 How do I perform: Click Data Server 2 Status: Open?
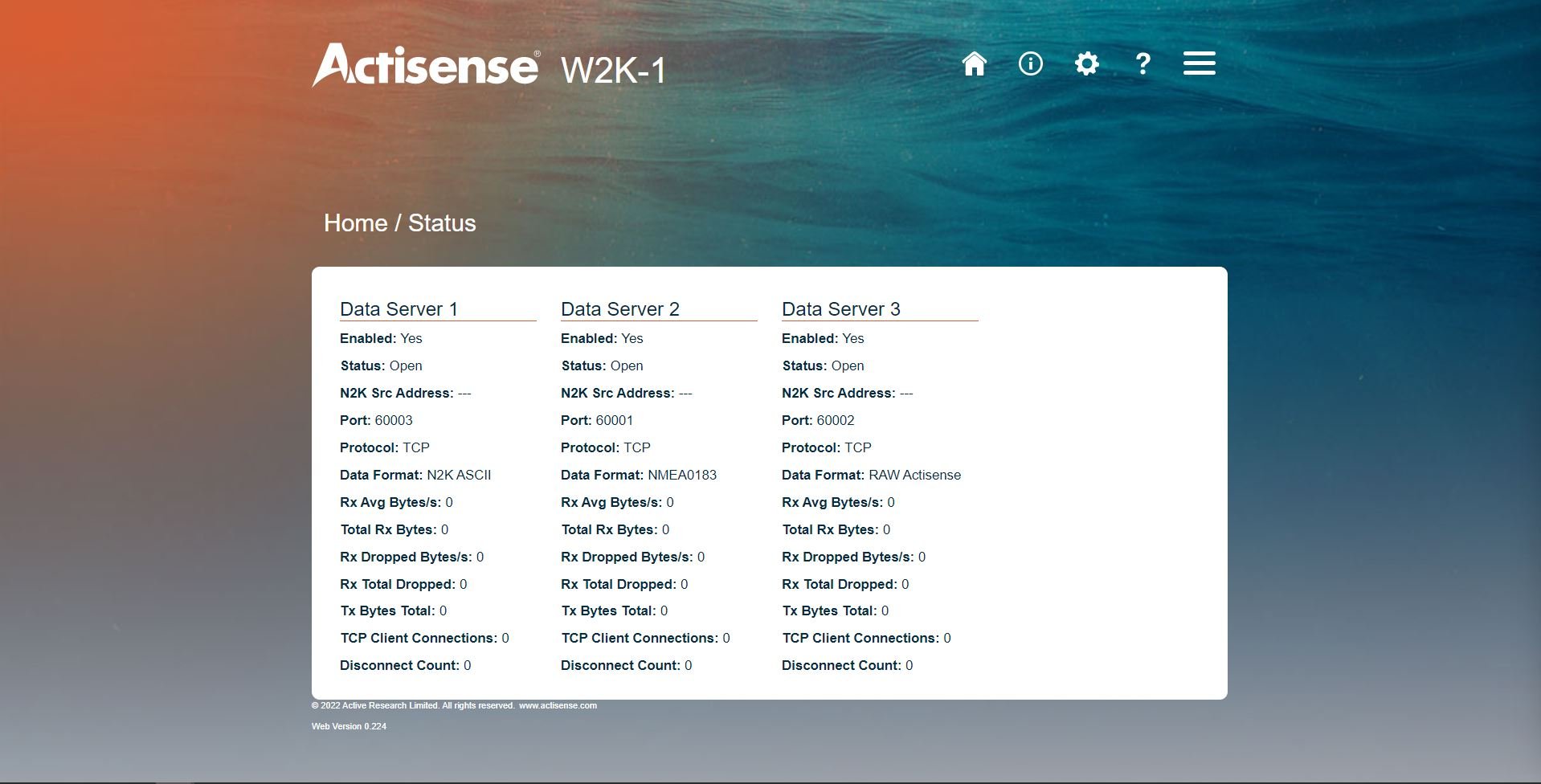pyautogui.click(x=602, y=365)
